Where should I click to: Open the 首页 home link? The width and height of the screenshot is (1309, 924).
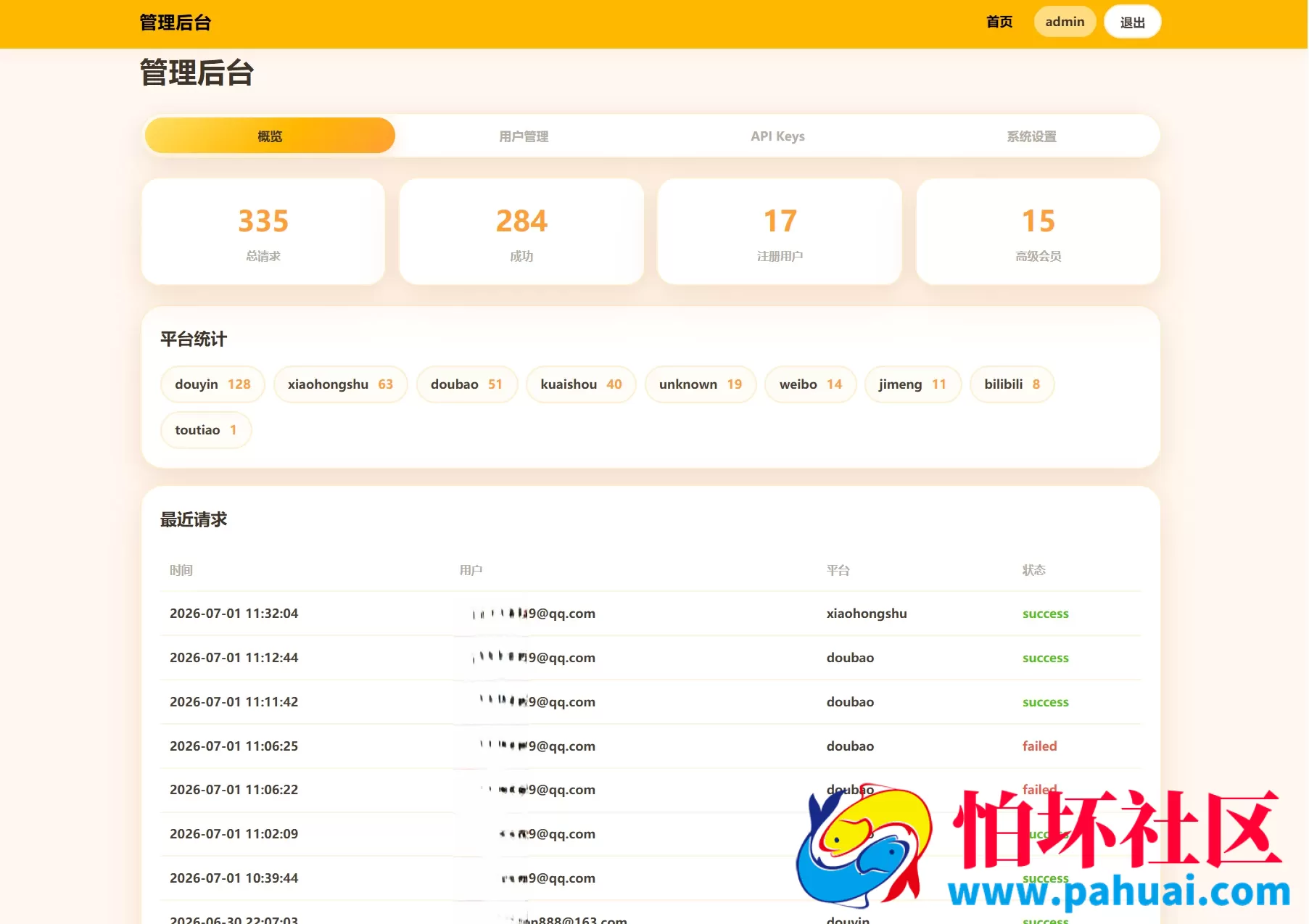(x=999, y=22)
